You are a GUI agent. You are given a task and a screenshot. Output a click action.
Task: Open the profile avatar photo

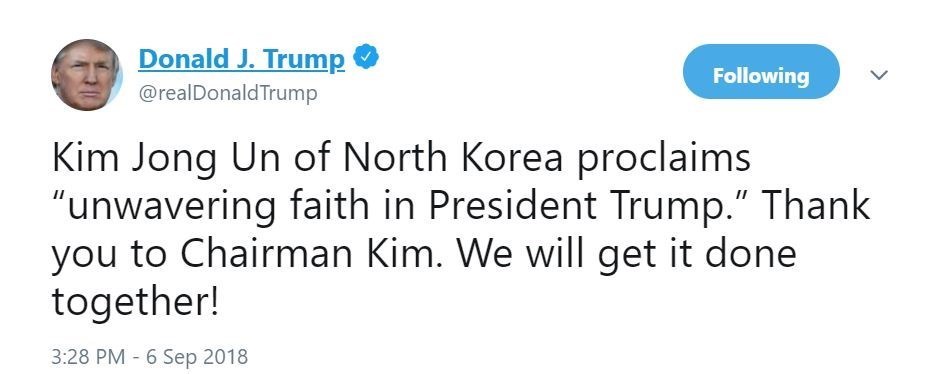[x=87, y=75]
